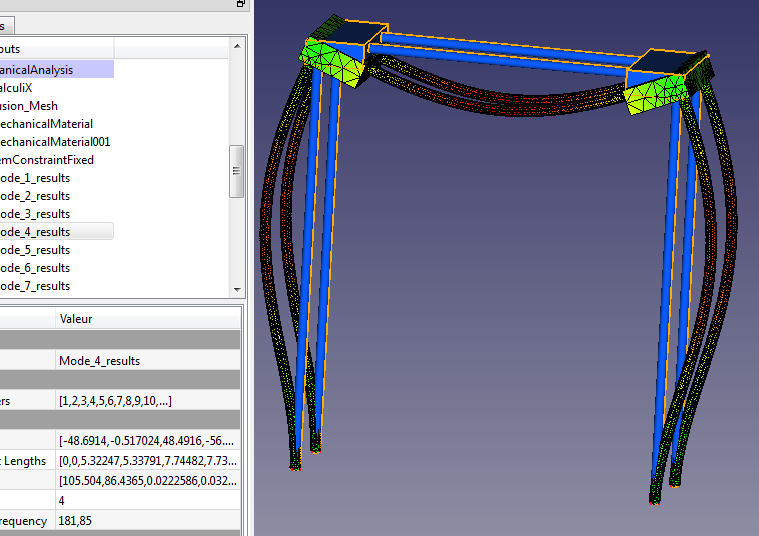Click the panel float/undock icon
759x536 pixels.
coord(241,4)
